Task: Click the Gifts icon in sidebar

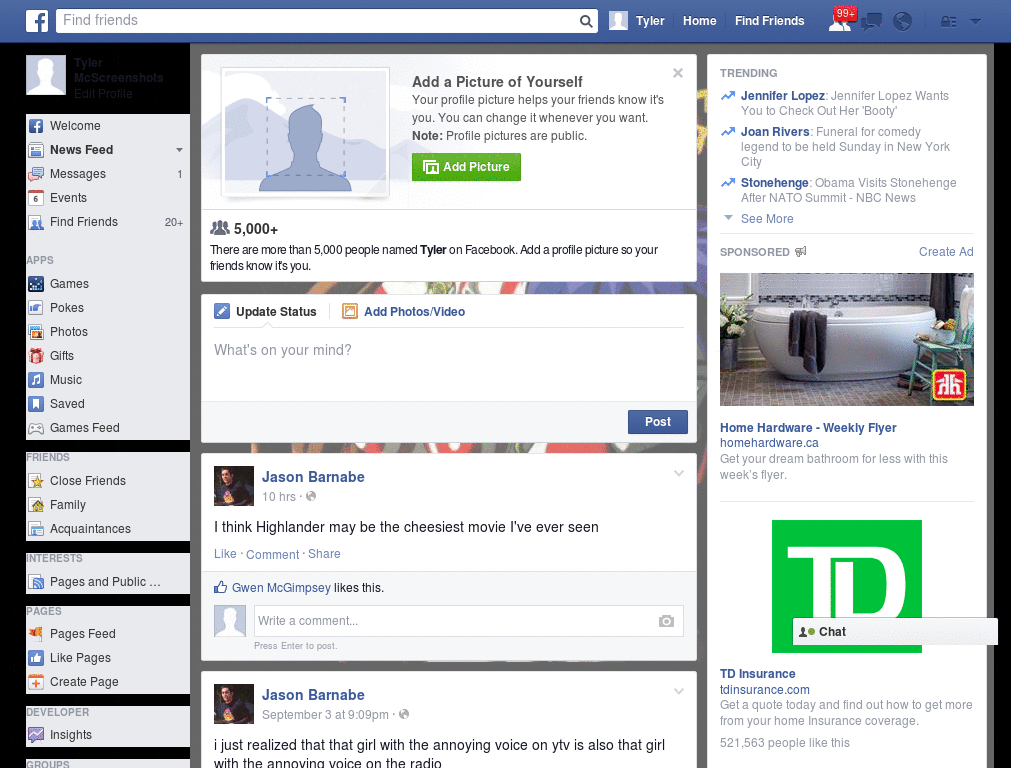Action: pyautogui.click(x=36, y=356)
